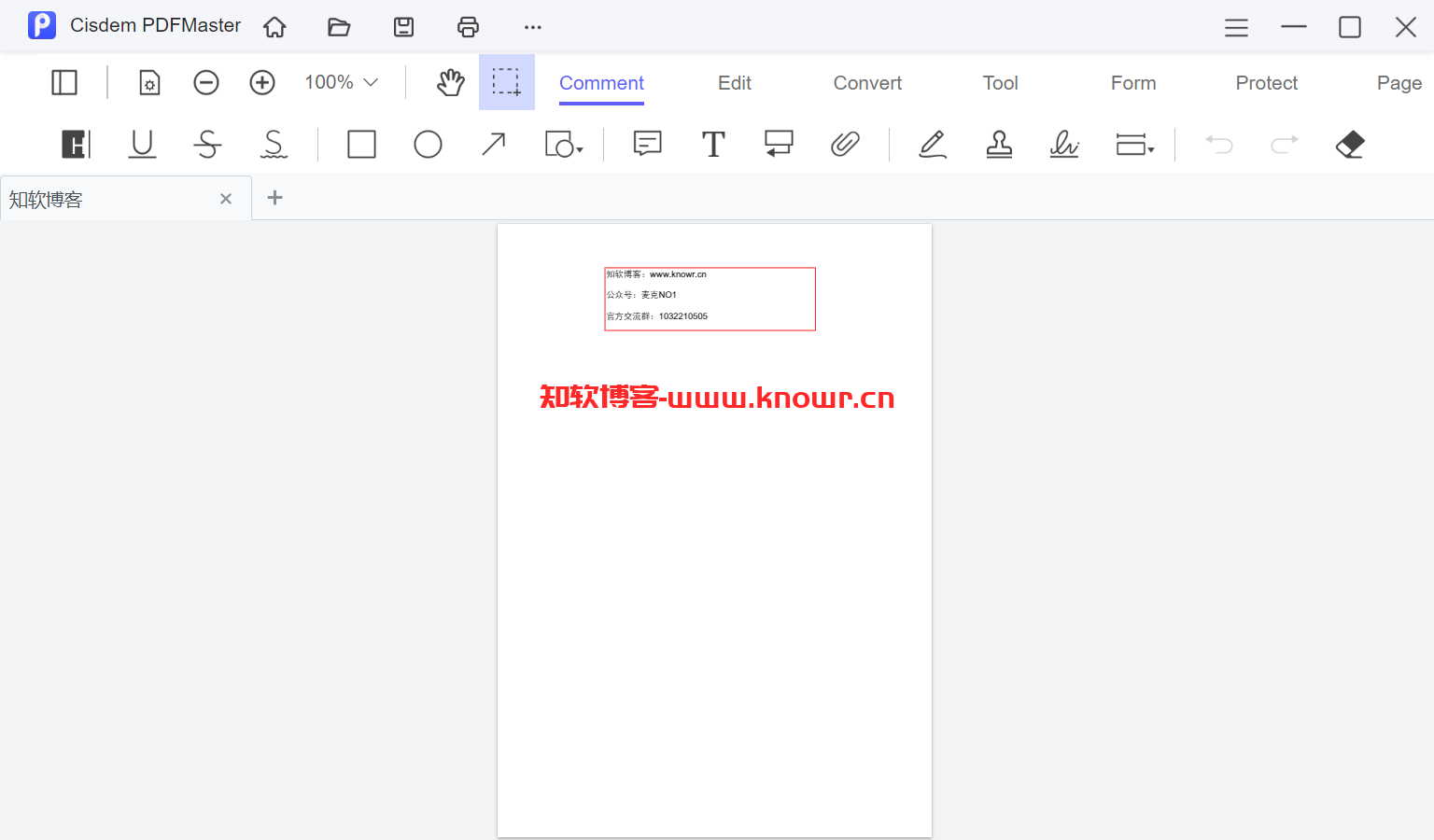1434x840 pixels.
Task: Select the Eraser tool
Action: point(1350,145)
